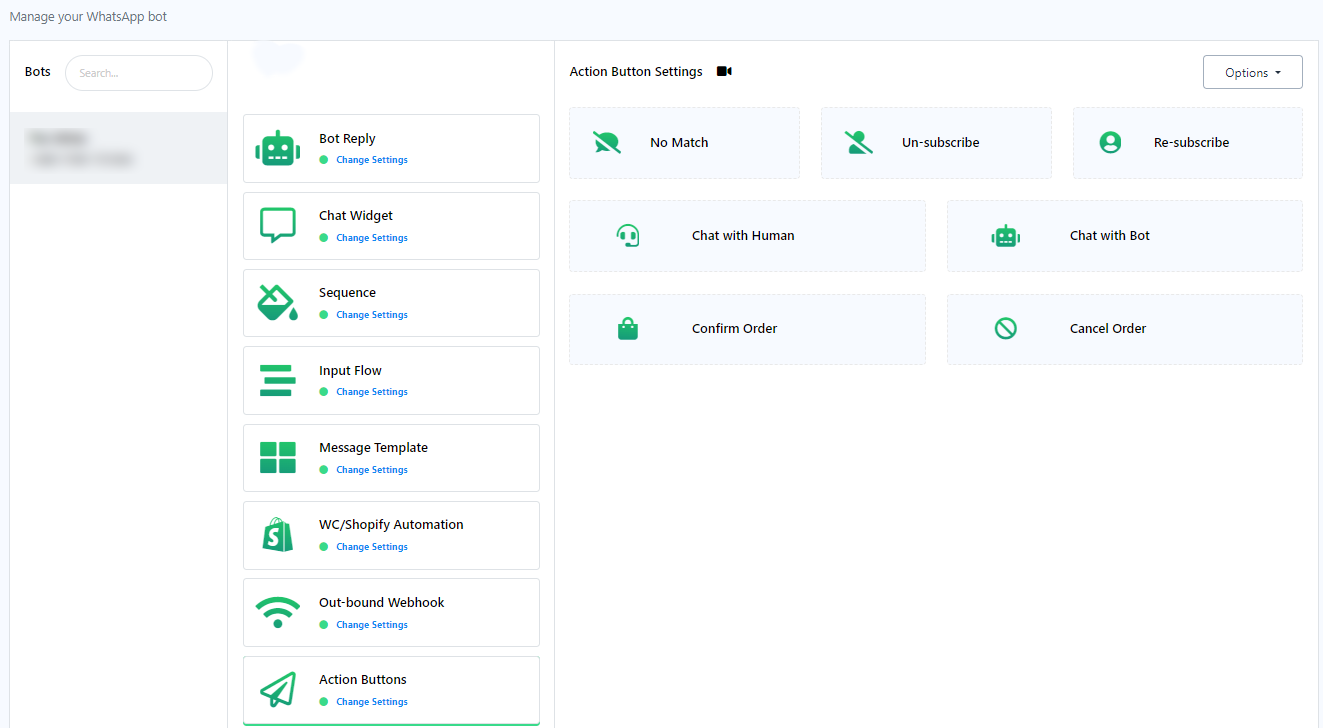Select the Chat with Bot card
This screenshot has width=1323, height=728.
[x=1124, y=236]
